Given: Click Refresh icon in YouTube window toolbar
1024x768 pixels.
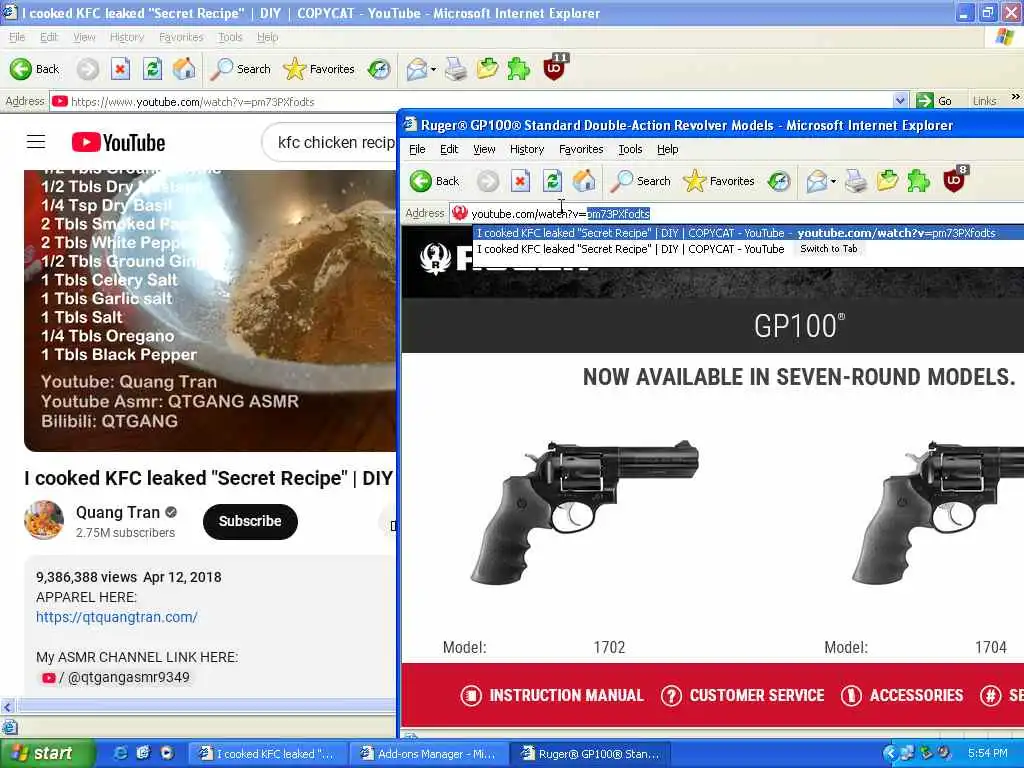Looking at the screenshot, I should pyautogui.click(x=152, y=69).
